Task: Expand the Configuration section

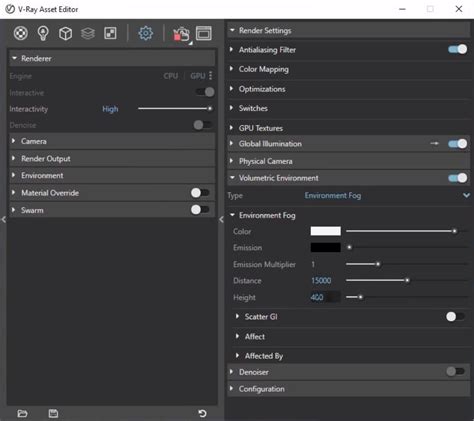Action: pos(349,389)
